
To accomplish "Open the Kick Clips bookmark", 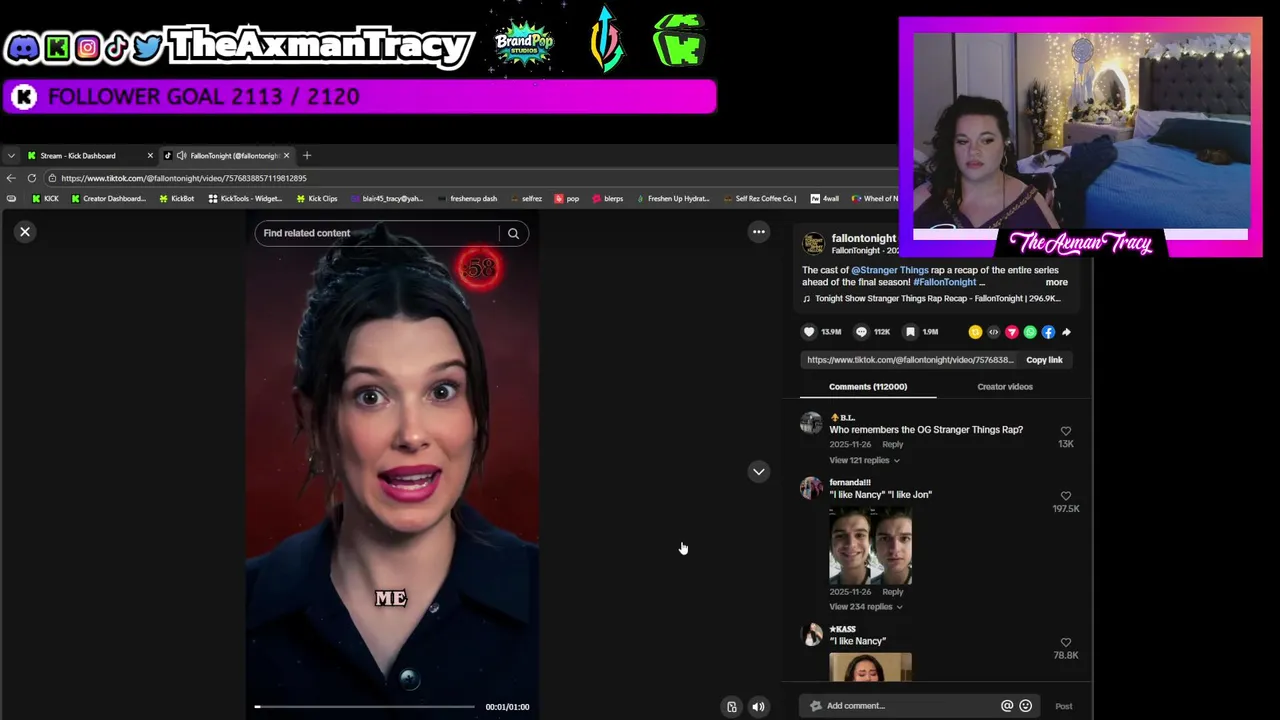I will [316, 198].
